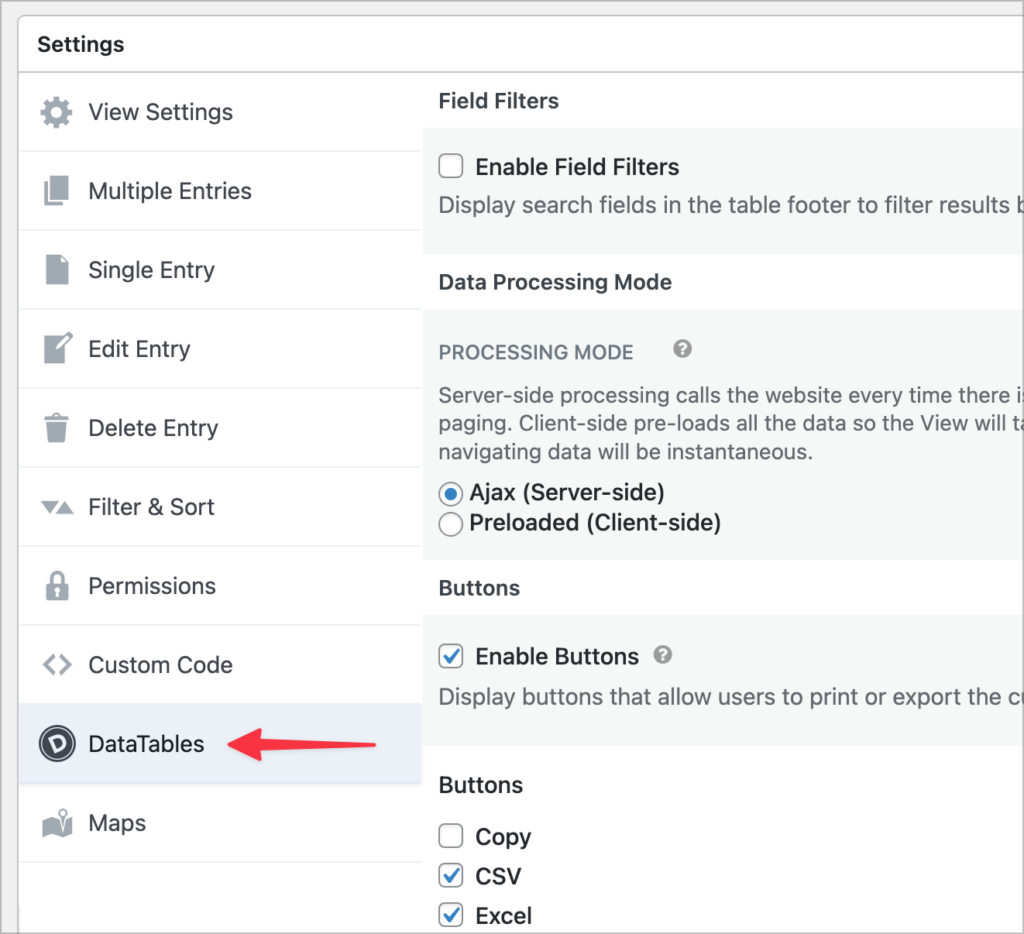1024x934 pixels.
Task: Select the Permissions lock icon
Action: click(x=55, y=586)
